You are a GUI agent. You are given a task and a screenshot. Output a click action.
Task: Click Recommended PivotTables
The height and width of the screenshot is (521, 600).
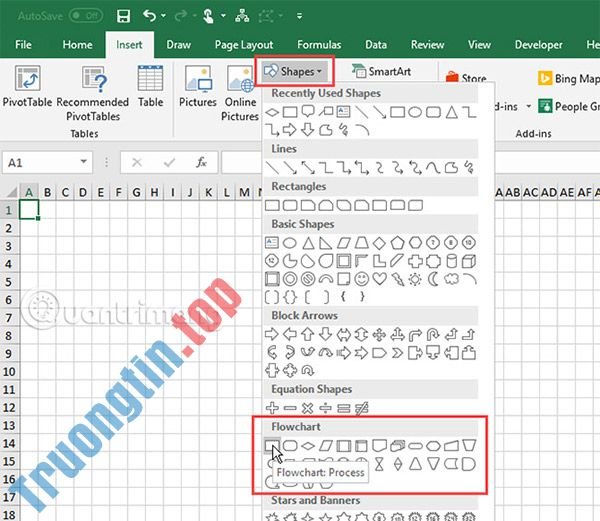click(93, 94)
